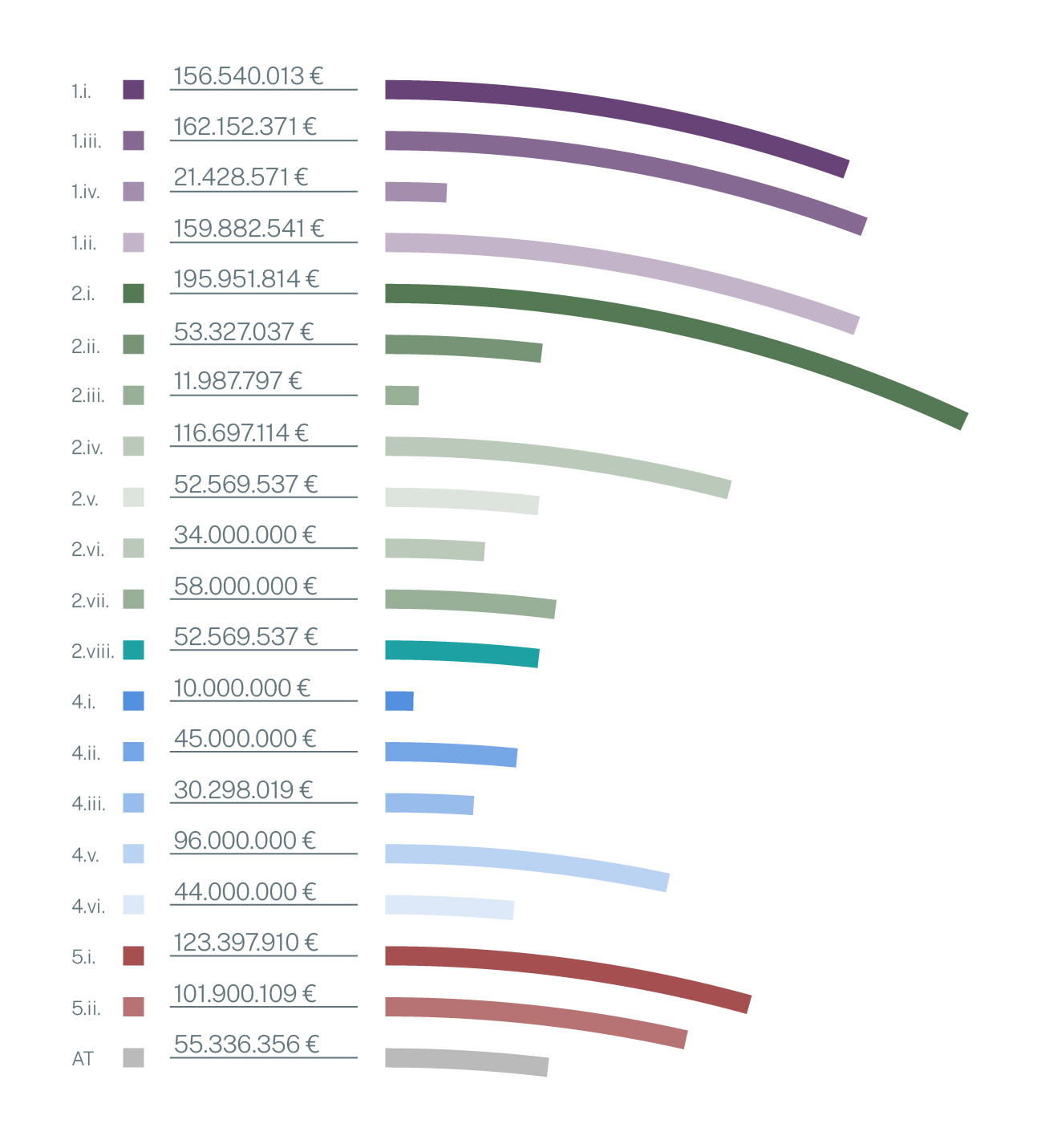Viewport: 1037px width, 1148px height.
Task: Click the 21.428.571 € value label
Action: pos(241,177)
